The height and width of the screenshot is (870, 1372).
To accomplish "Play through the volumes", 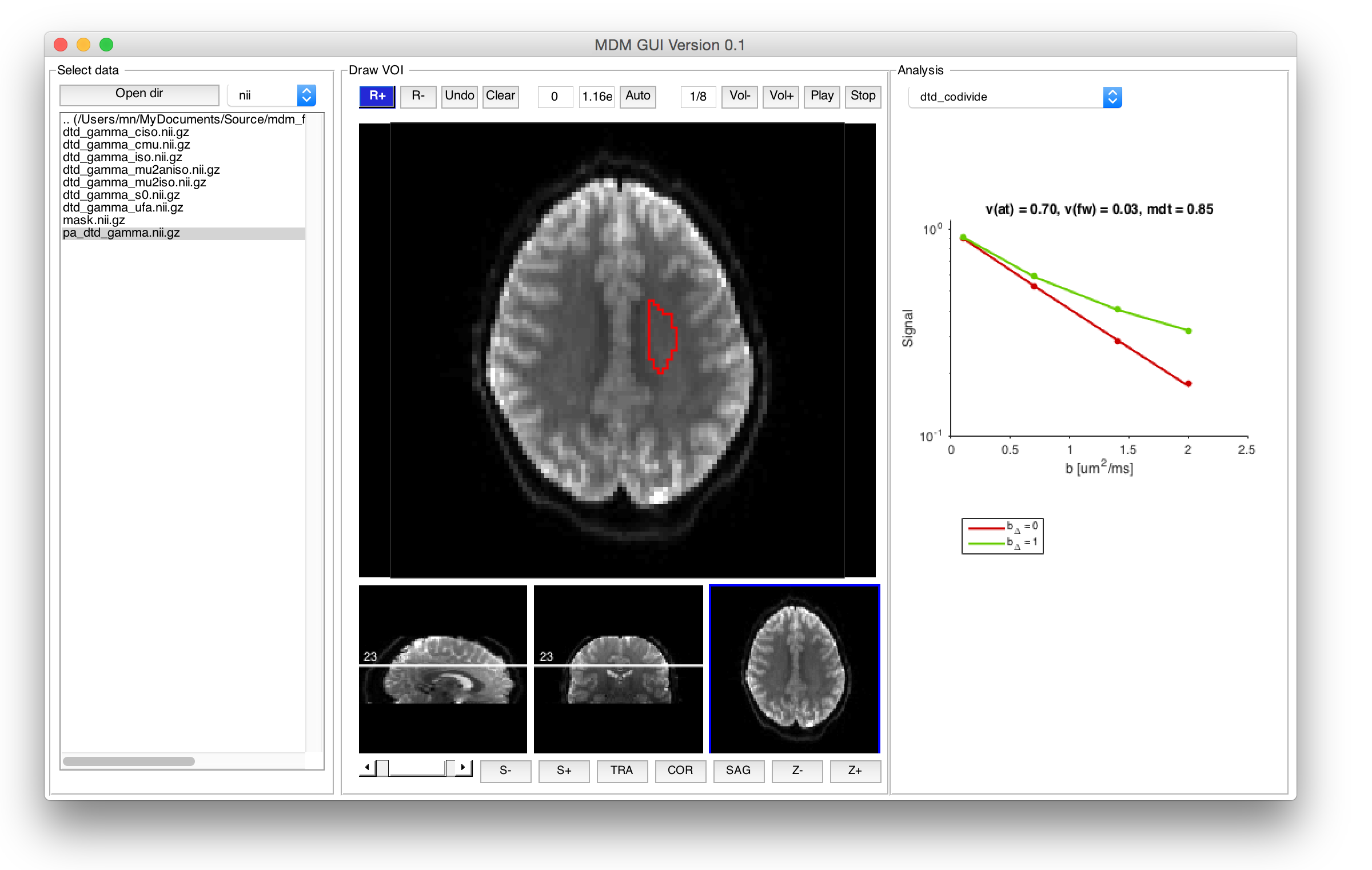I will pos(821,96).
